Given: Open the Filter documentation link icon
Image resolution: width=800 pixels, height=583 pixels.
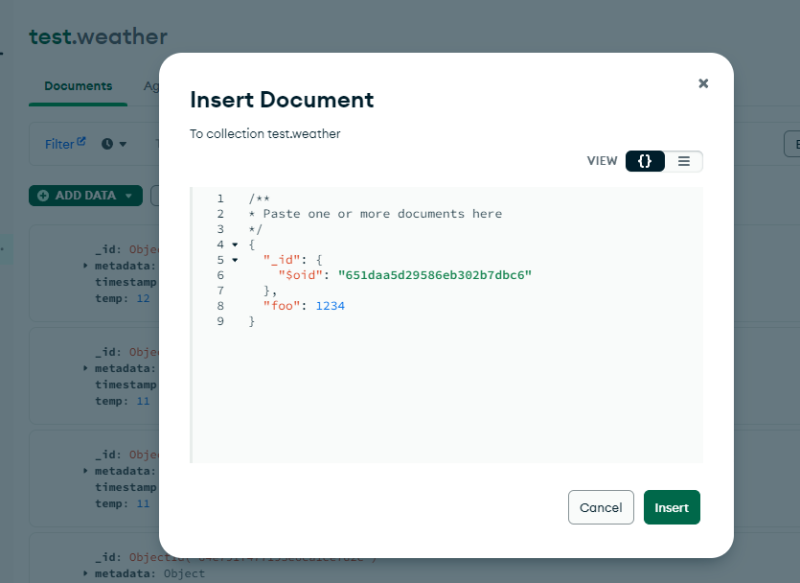Looking at the screenshot, I should click(81, 143).
